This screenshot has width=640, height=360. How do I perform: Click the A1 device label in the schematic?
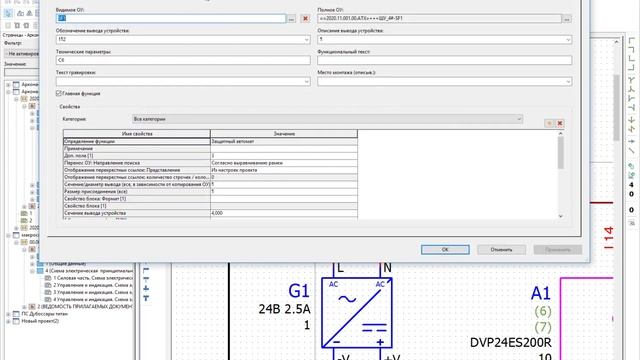pyautogui.click(x=541, y=293)
